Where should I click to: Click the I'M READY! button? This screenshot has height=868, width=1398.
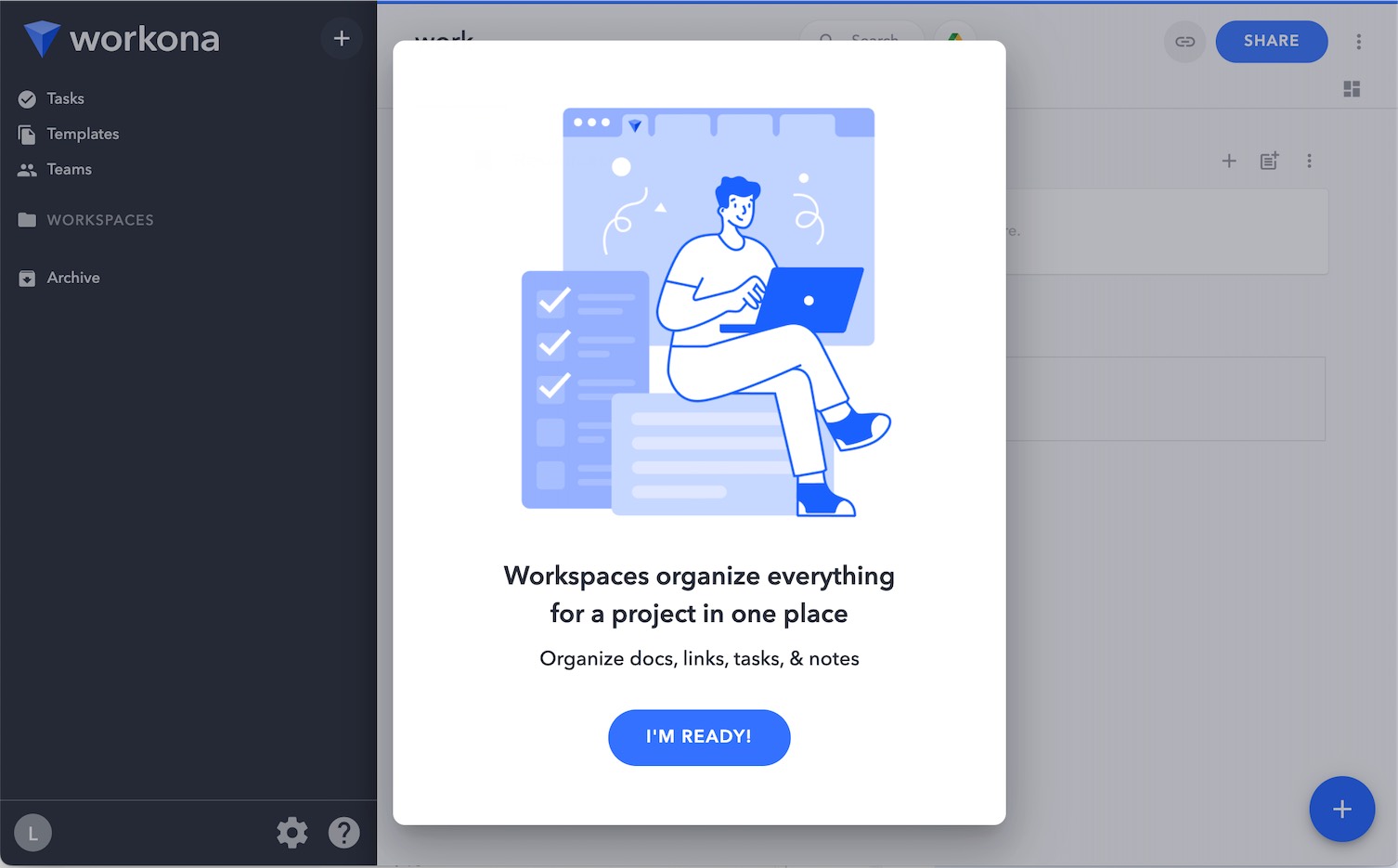699,737
